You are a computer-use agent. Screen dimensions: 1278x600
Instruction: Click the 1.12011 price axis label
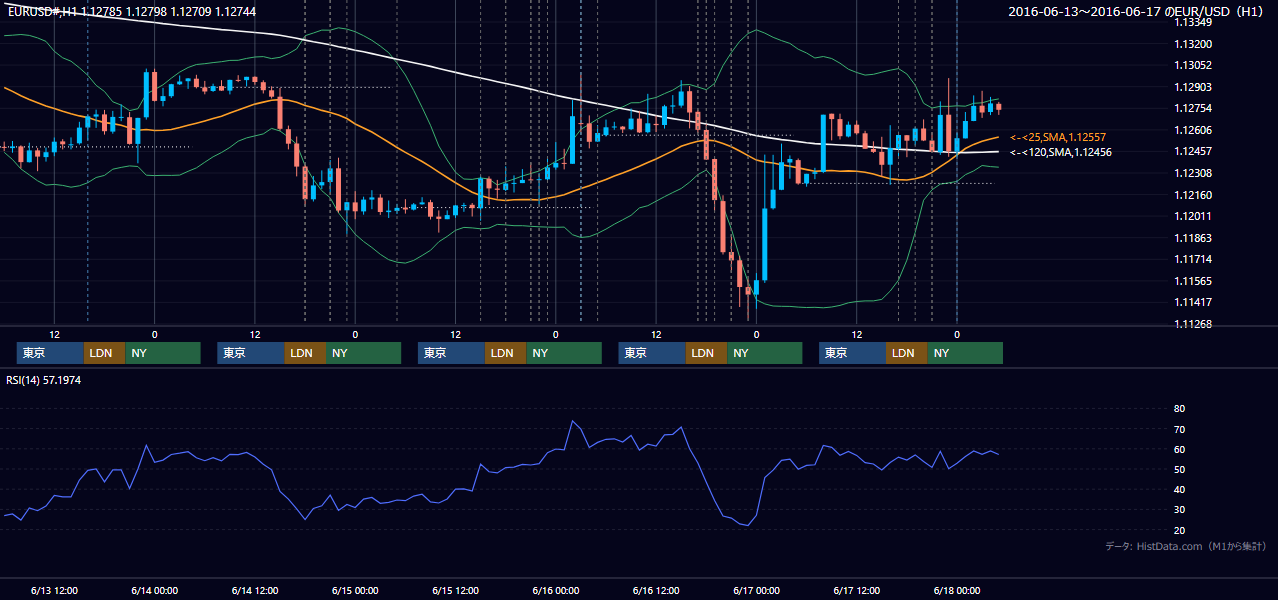[1193, 216]
